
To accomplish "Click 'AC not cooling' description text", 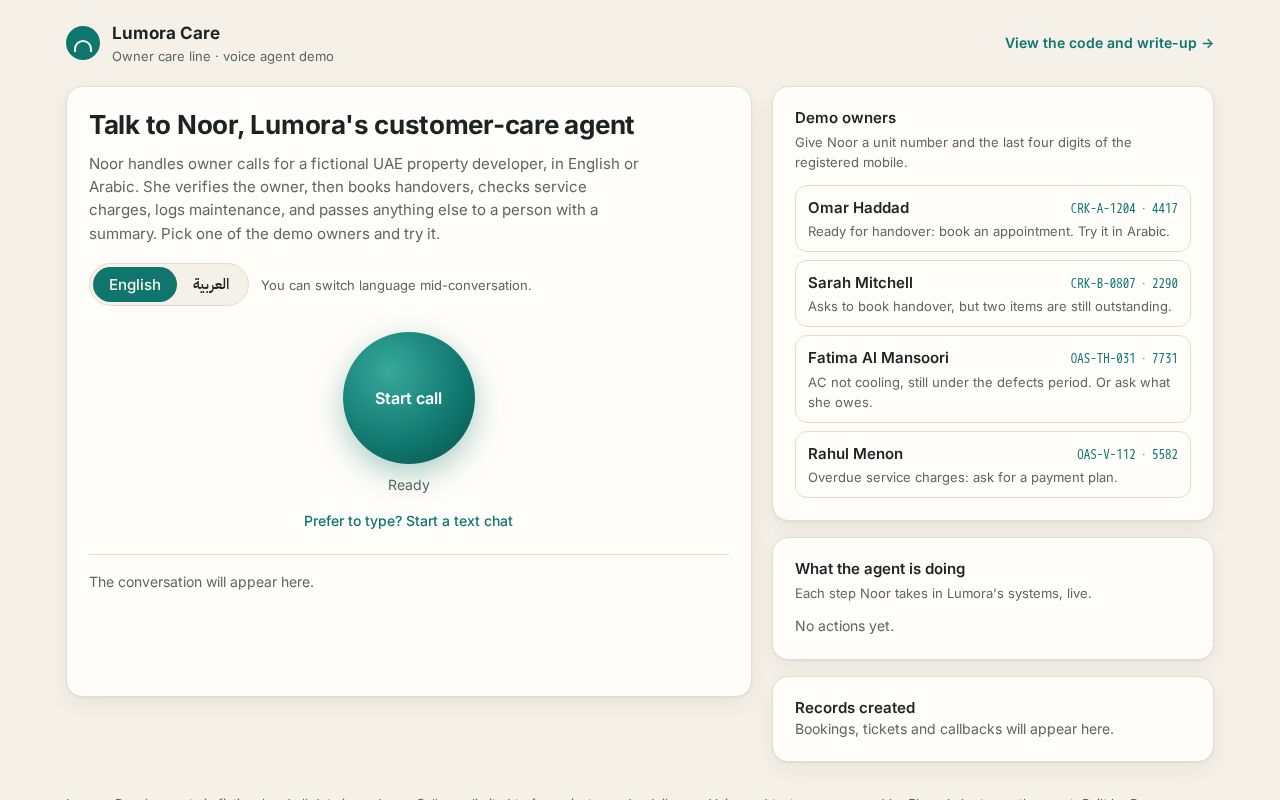I will [989, 393].
